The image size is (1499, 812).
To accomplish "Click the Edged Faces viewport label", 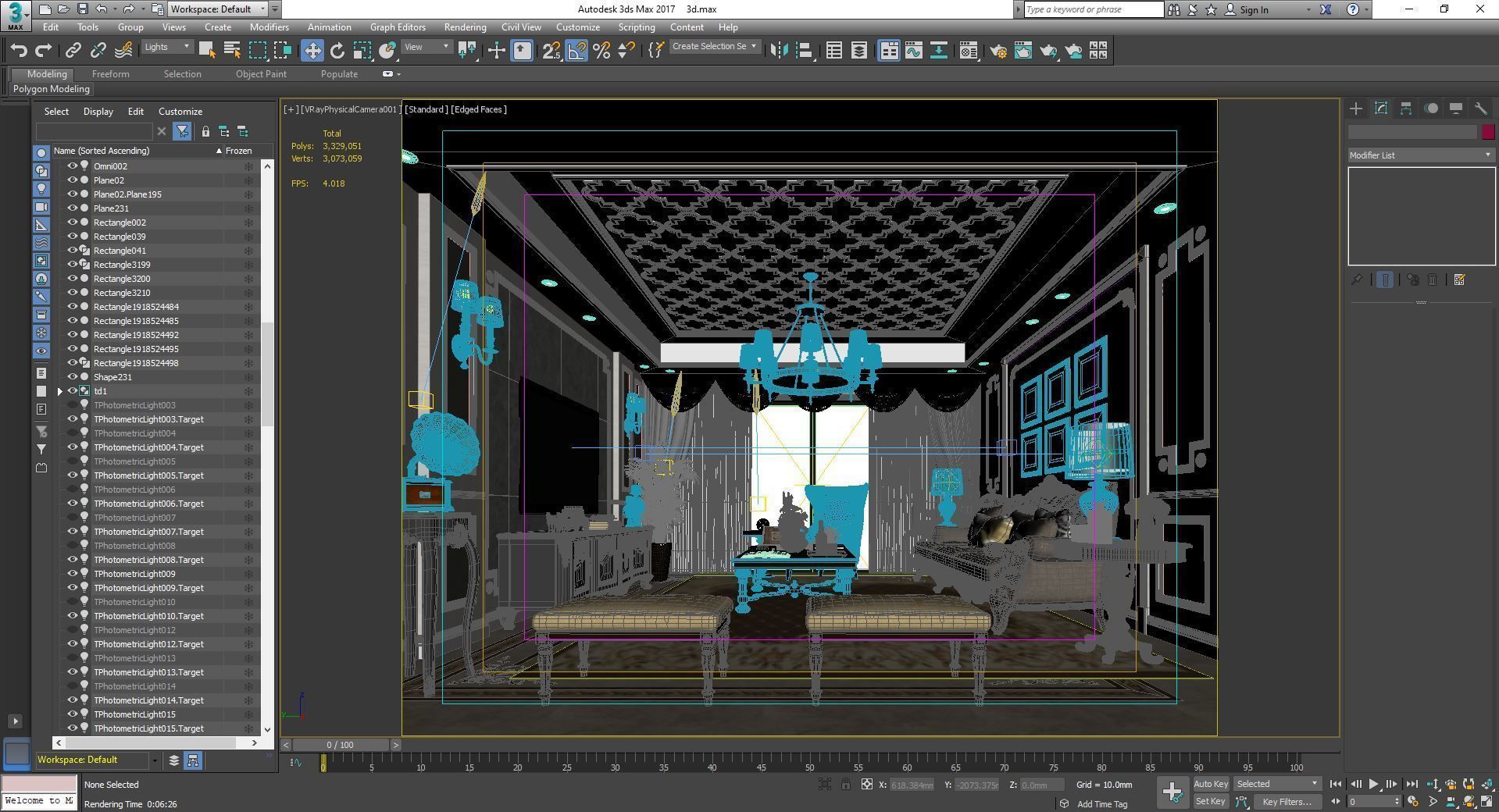I will (x=479, y=109).
